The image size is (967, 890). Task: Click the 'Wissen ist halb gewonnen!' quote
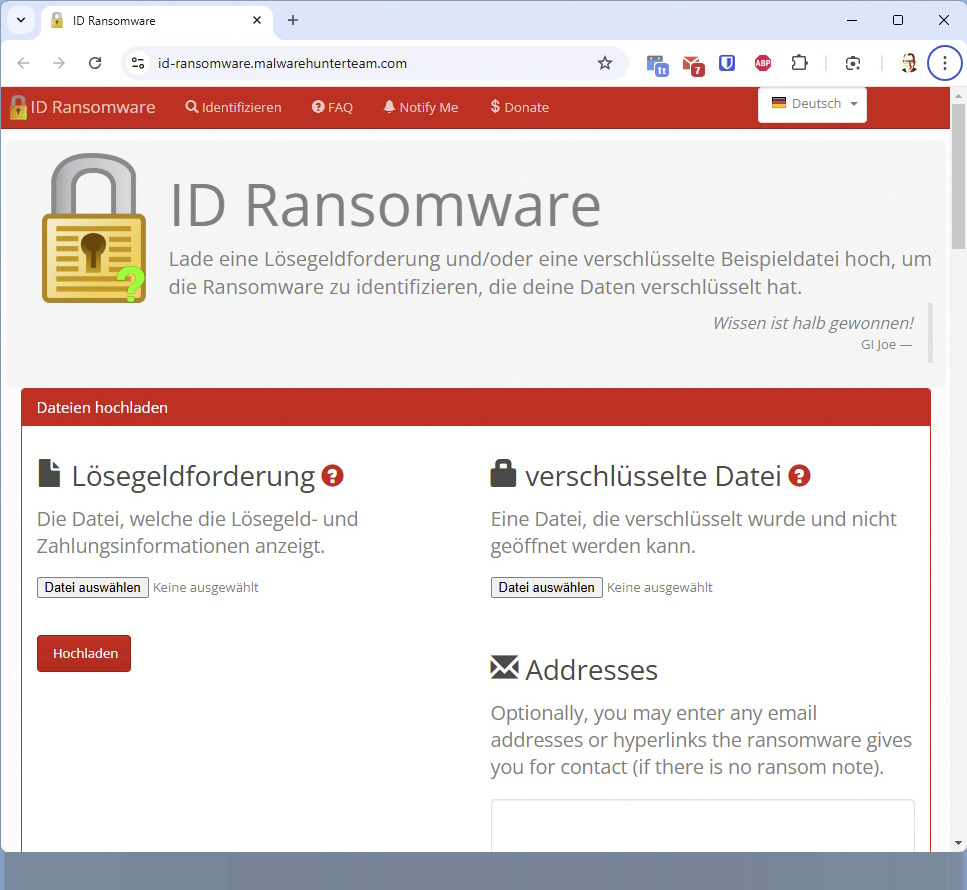[813, 323]
